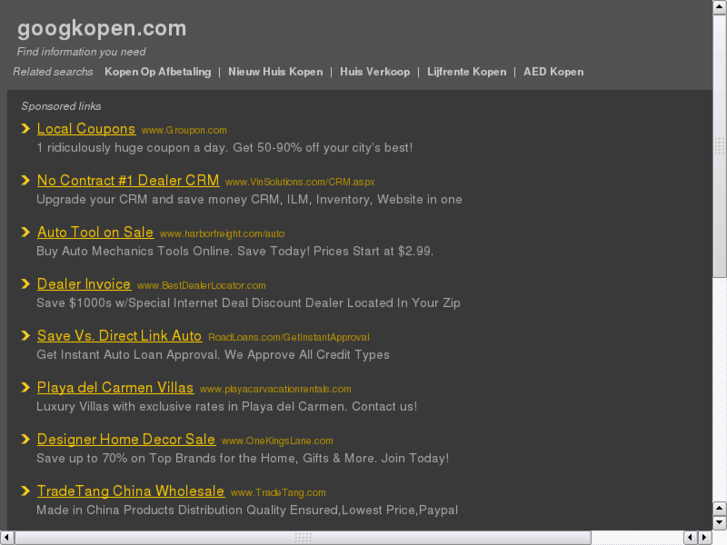This screenshot has width=727, height=545.
Task: Select related search Lijfrente Kopen
Action: tap(466, 72)
